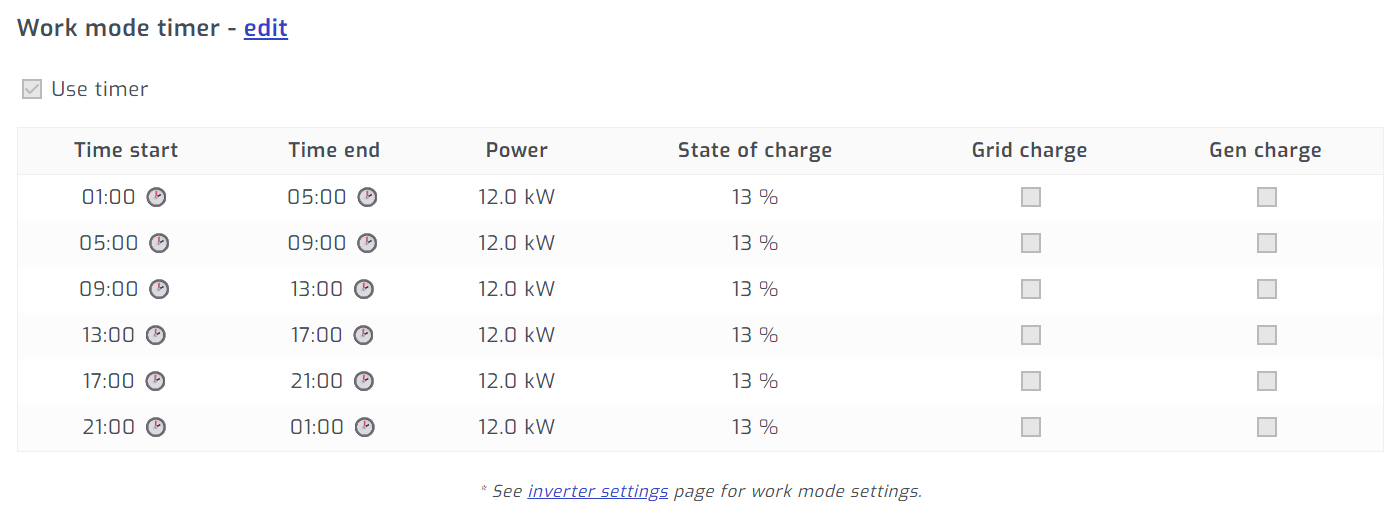Click the clock icon beside 05:00 end time in first row
This screenshot has width=1395, height=513.
coord(368,197)
